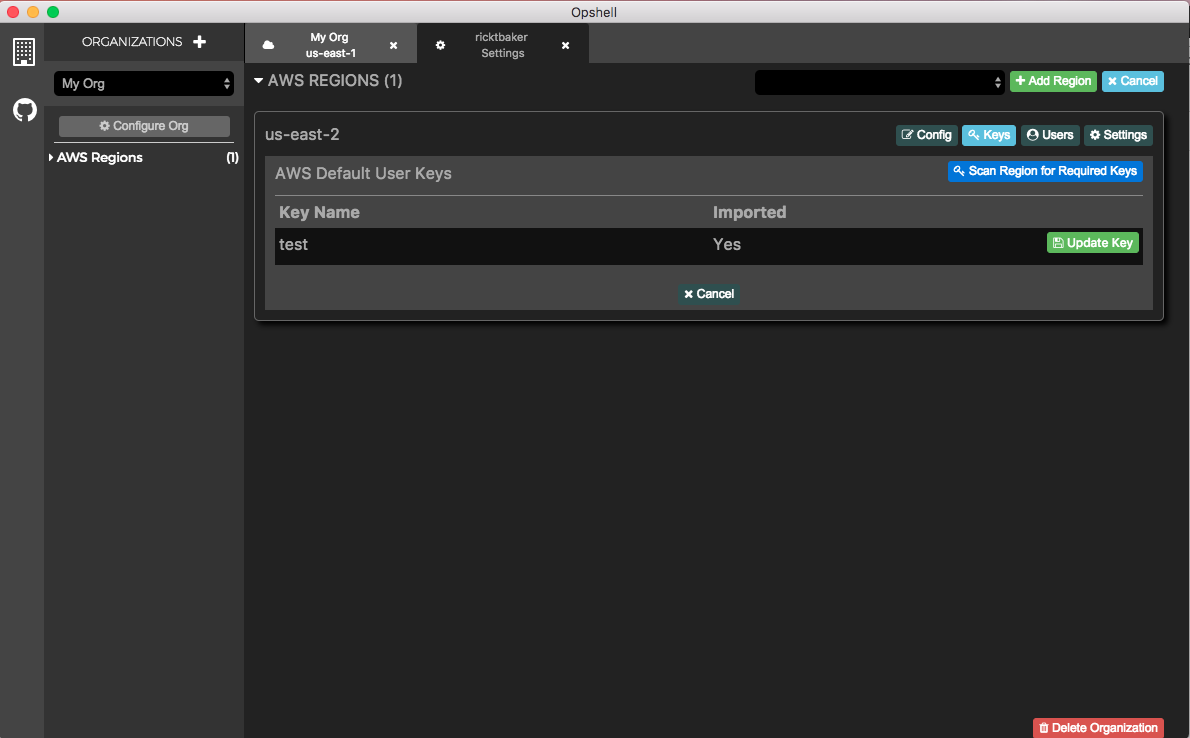Screen dimensions: 1190x738
Task: Open the My Org organization dropdown
Action: click(x=143, y=84)
